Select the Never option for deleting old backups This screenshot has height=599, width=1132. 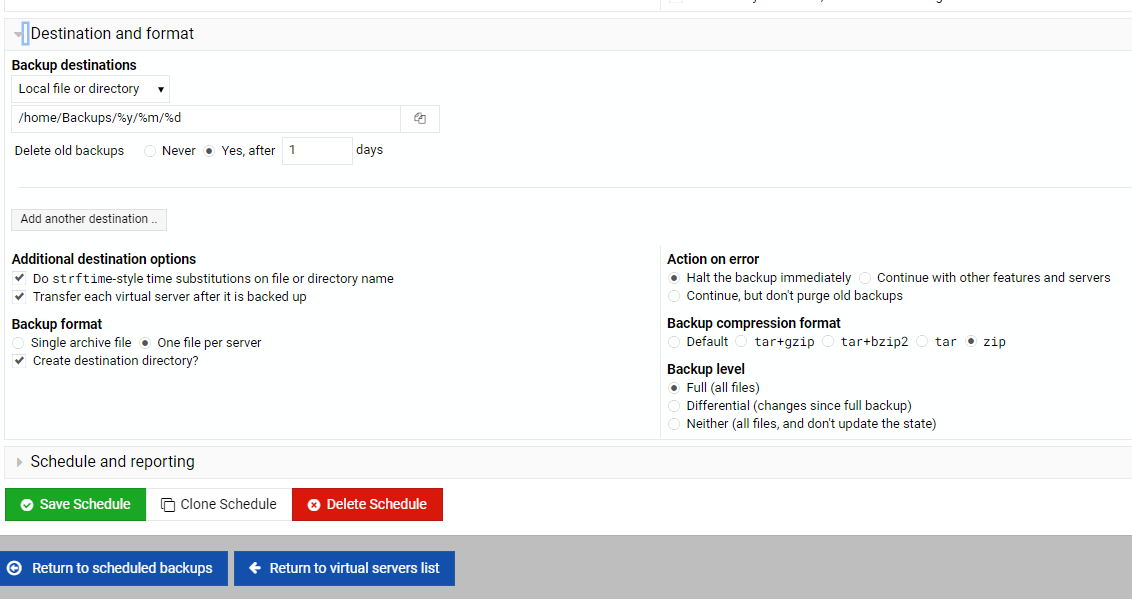(149, 150)
